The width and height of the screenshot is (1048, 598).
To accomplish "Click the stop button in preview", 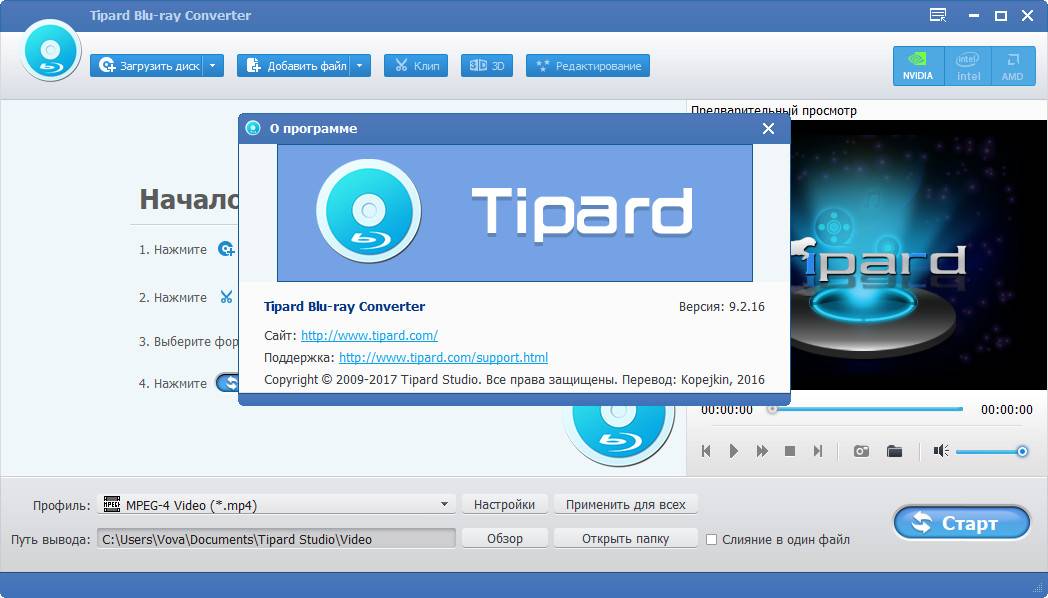I will click(790, 451).
